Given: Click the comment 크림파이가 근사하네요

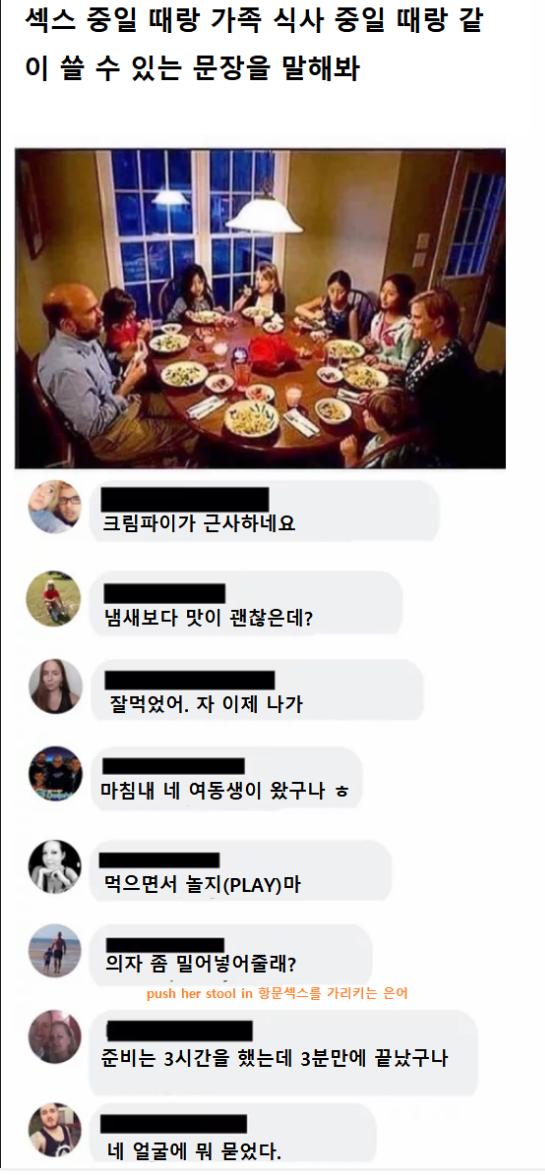Looking at the screenshot, I should 199,524.
